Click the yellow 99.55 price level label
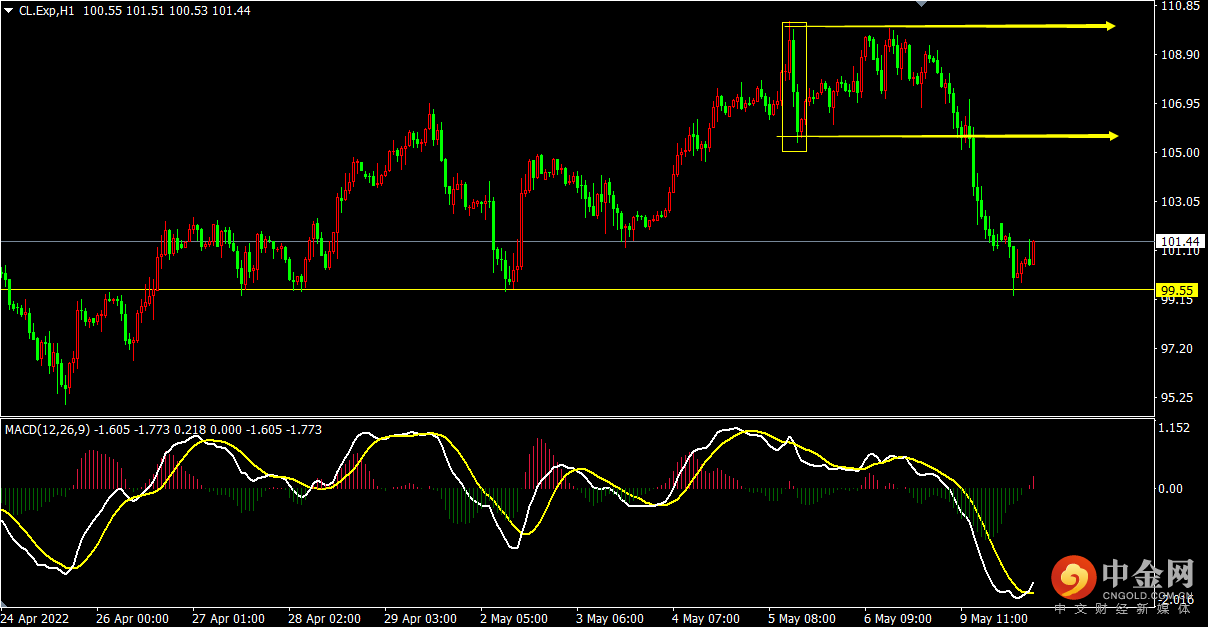 [1177, 290]
